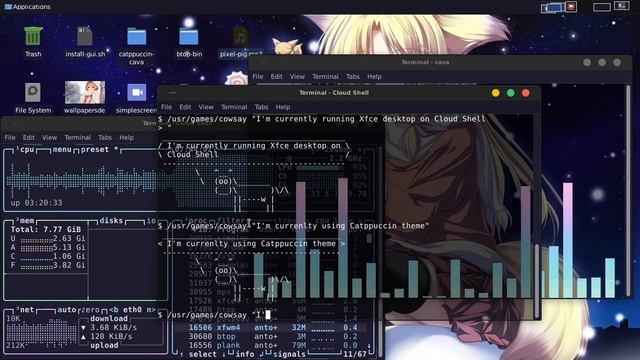This screenshot has width=640, height=360.
Task: Open Edit menu in Cloud Shell terminal
Action: point(185,107)
